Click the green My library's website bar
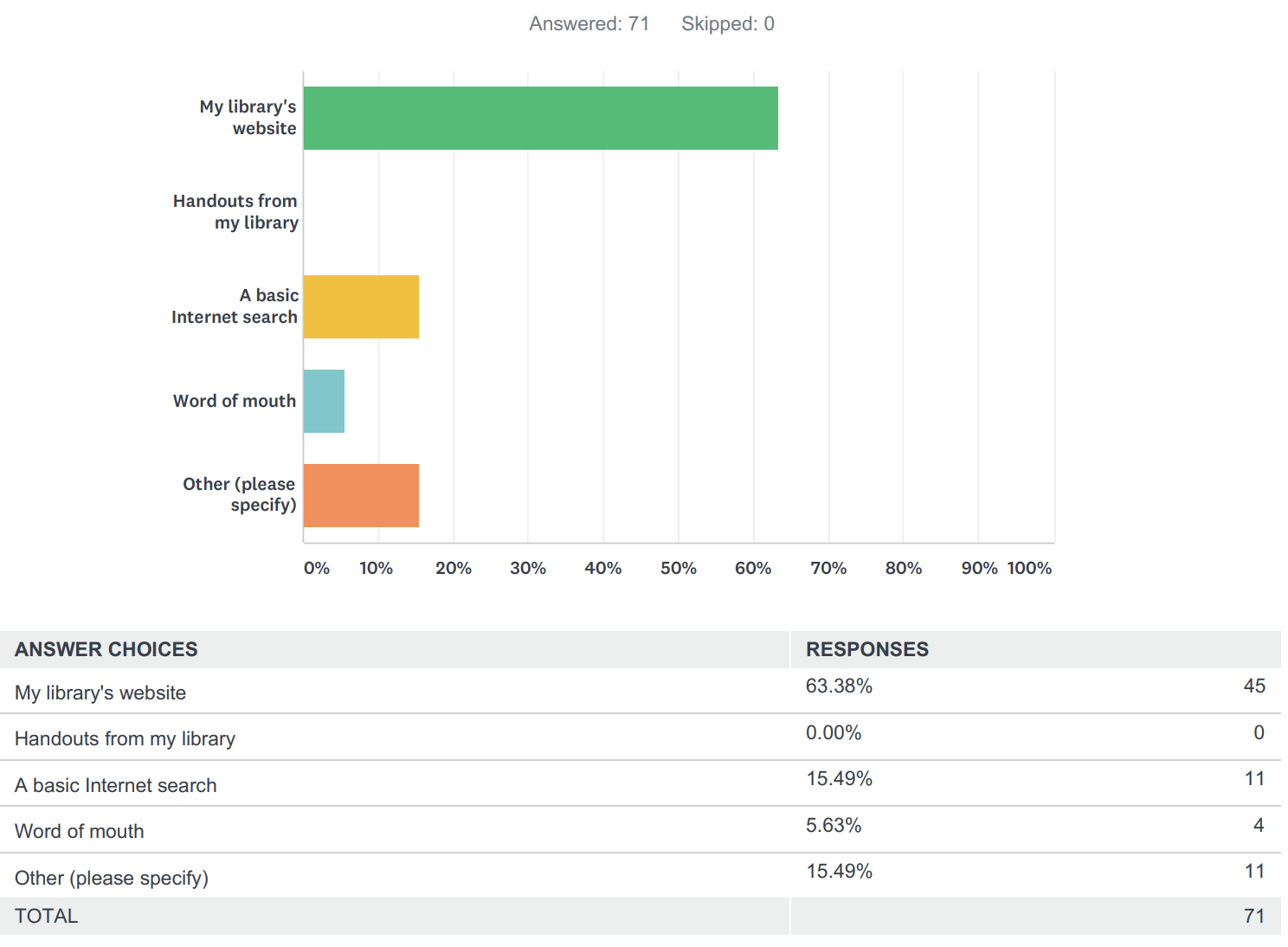This screenshot has height=947, width=1288. click(540, 118)
